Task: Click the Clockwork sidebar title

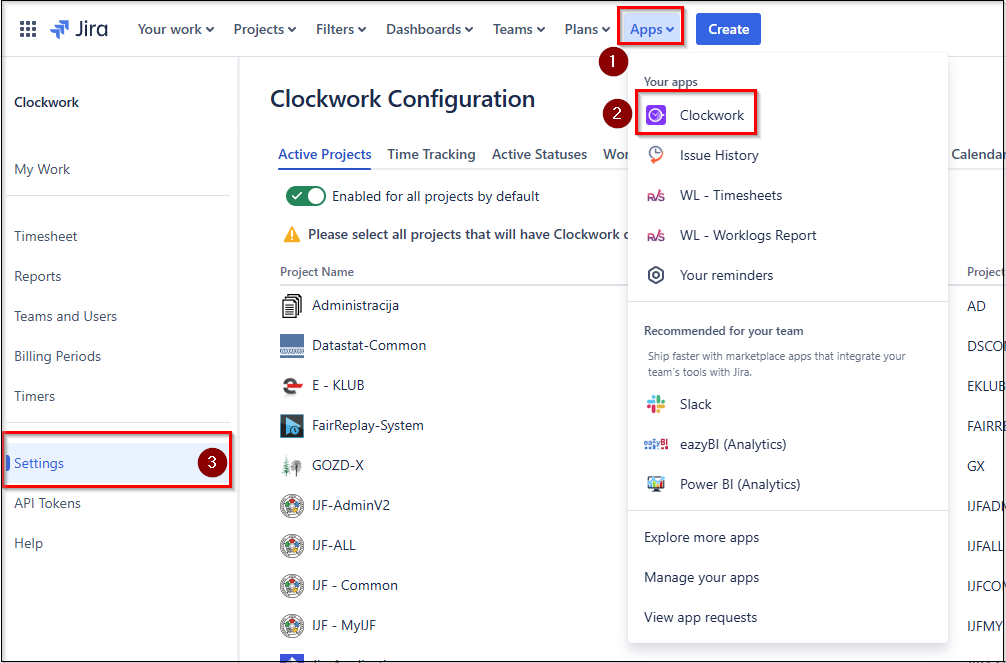Action: (47, 103)
